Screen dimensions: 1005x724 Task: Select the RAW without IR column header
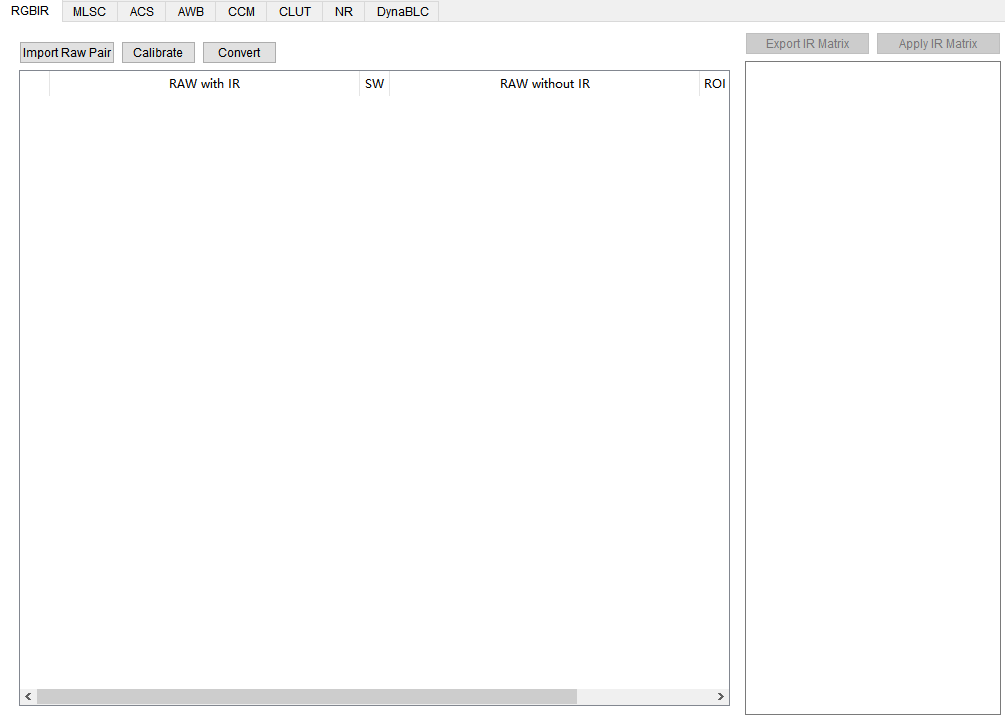coord(544,84)
